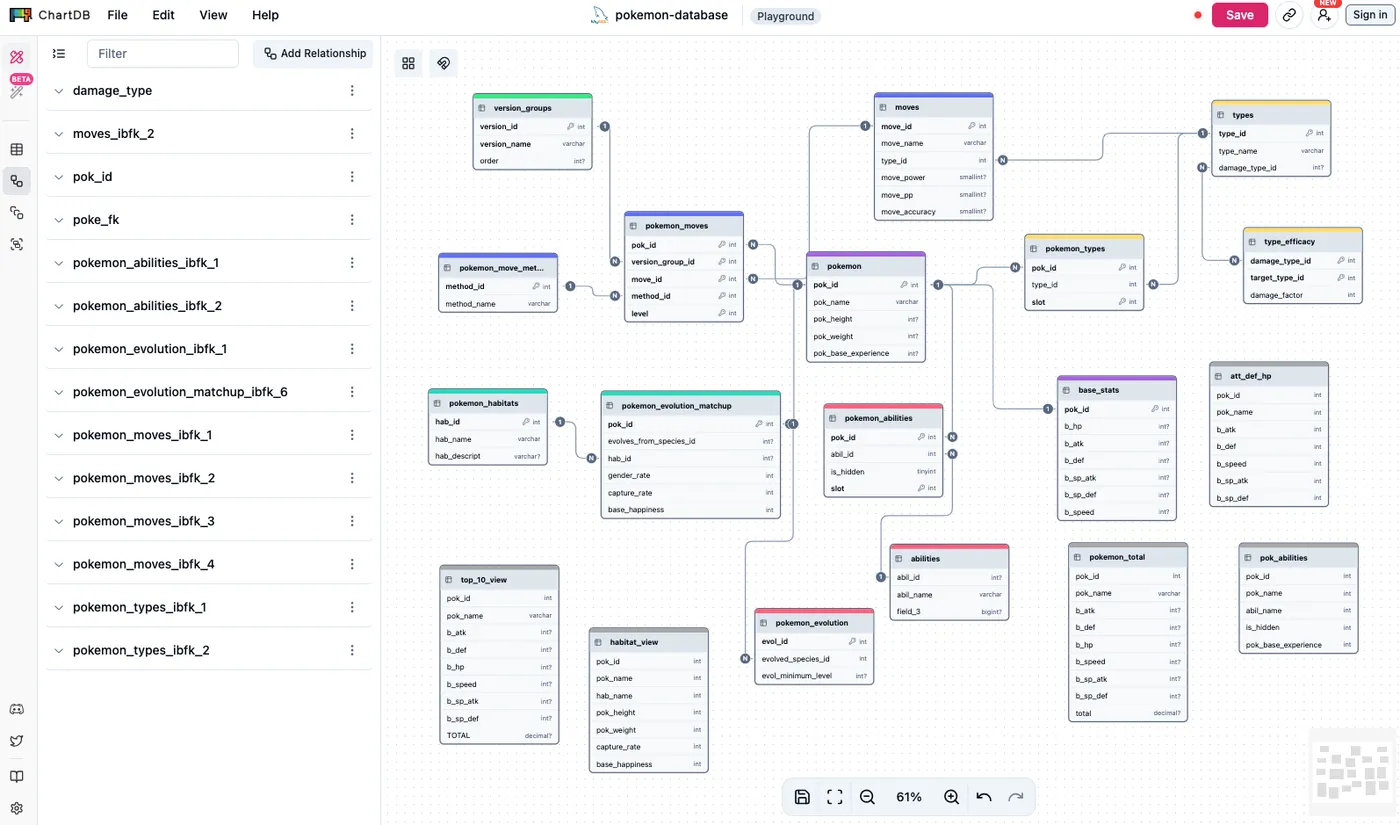Expand the poke_fk relationship chevron
The height and width of the screenshot is (825, 1400).
[59, 220]
